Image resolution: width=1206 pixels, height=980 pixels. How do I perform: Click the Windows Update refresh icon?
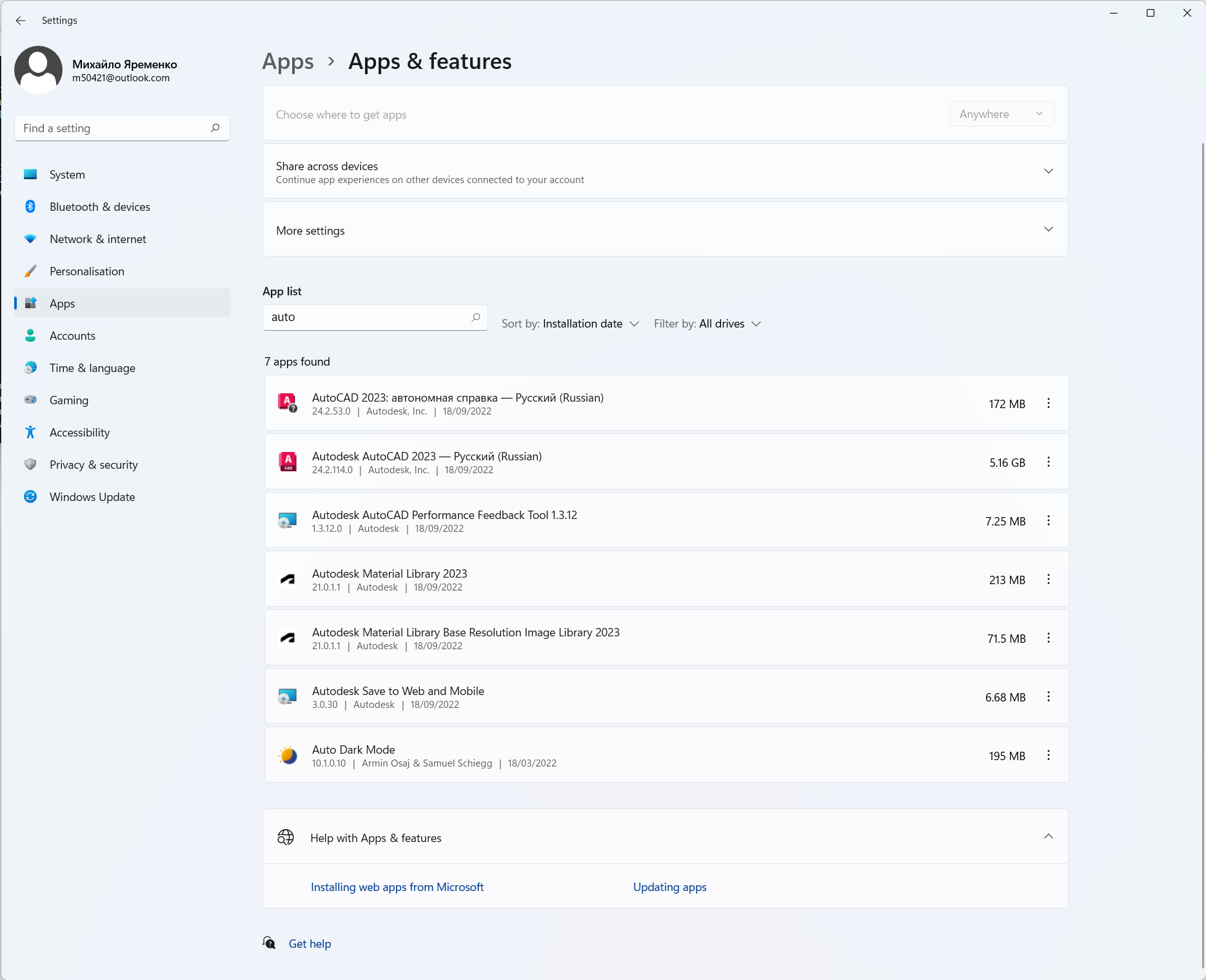[30, 497]
